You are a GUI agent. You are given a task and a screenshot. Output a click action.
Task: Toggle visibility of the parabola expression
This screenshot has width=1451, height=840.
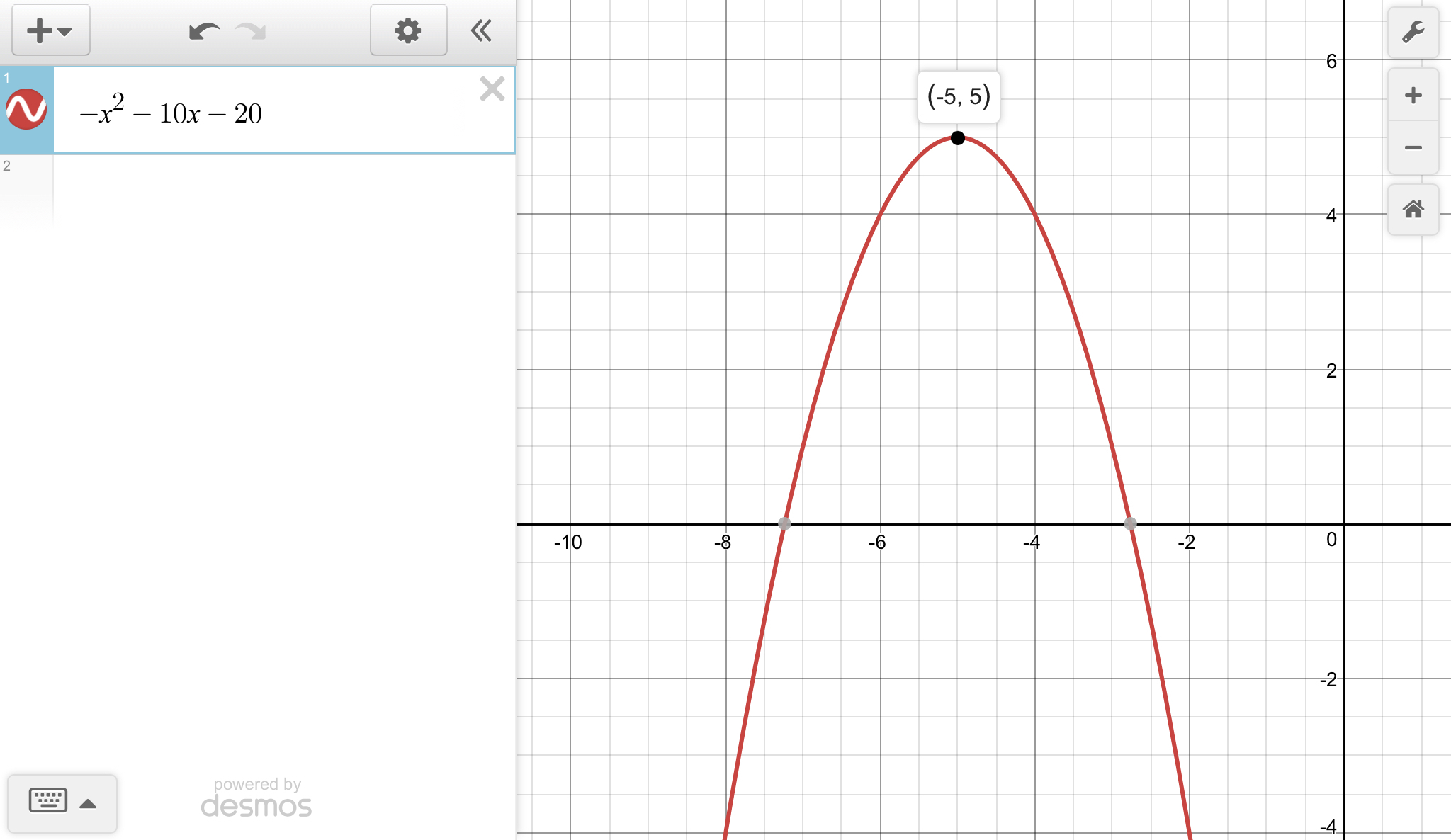pos(26,109)
